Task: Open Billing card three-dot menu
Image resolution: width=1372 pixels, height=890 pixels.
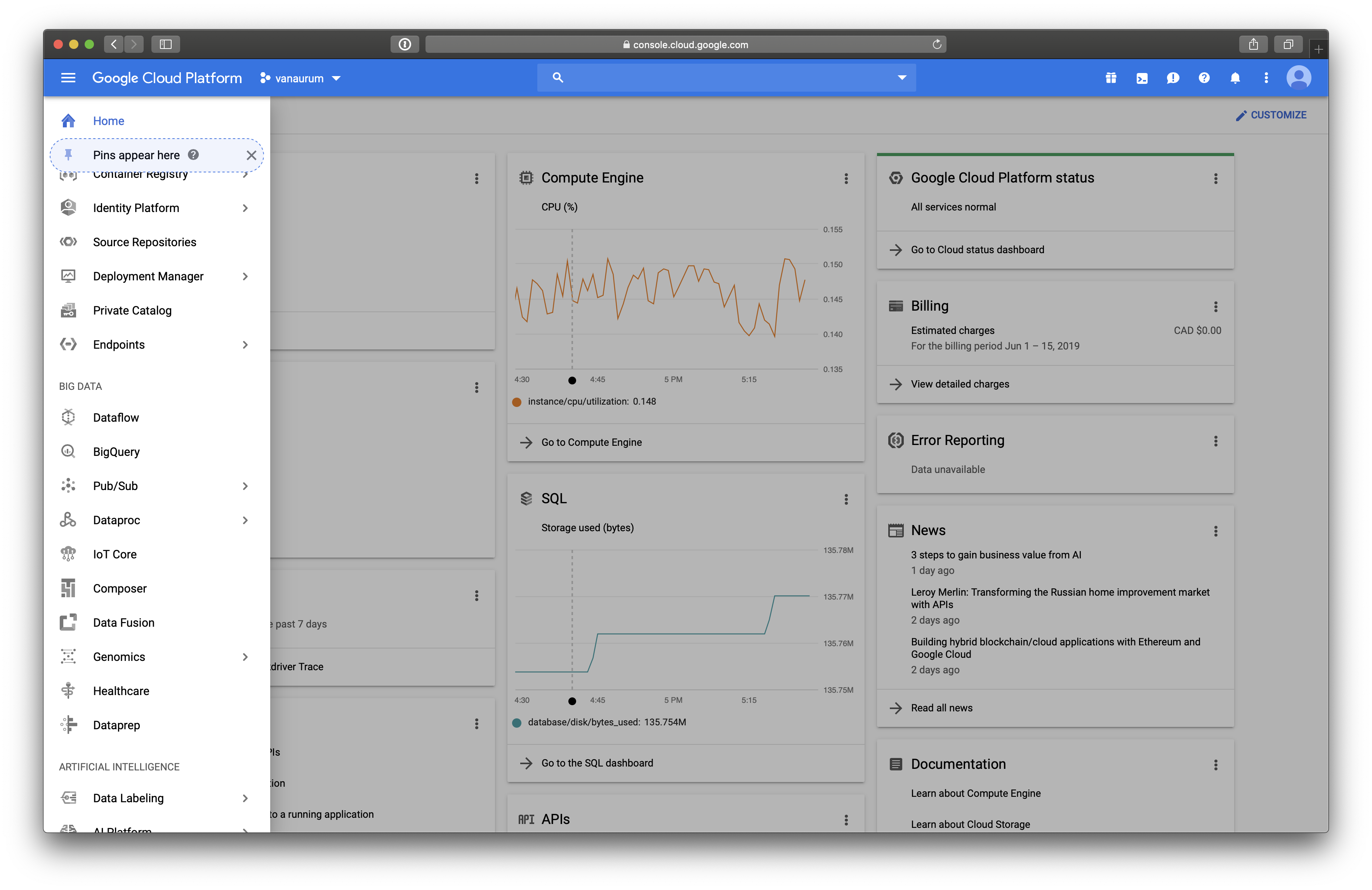Action: [x=1215, y=306]
